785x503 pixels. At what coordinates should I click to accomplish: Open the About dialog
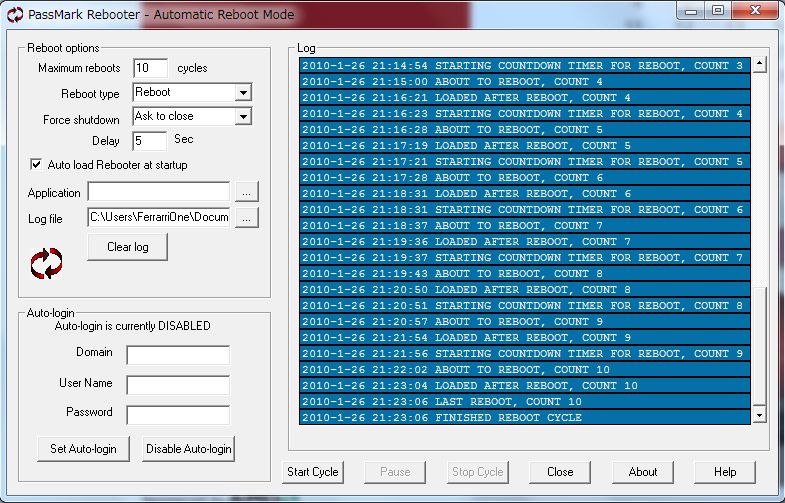643,472
